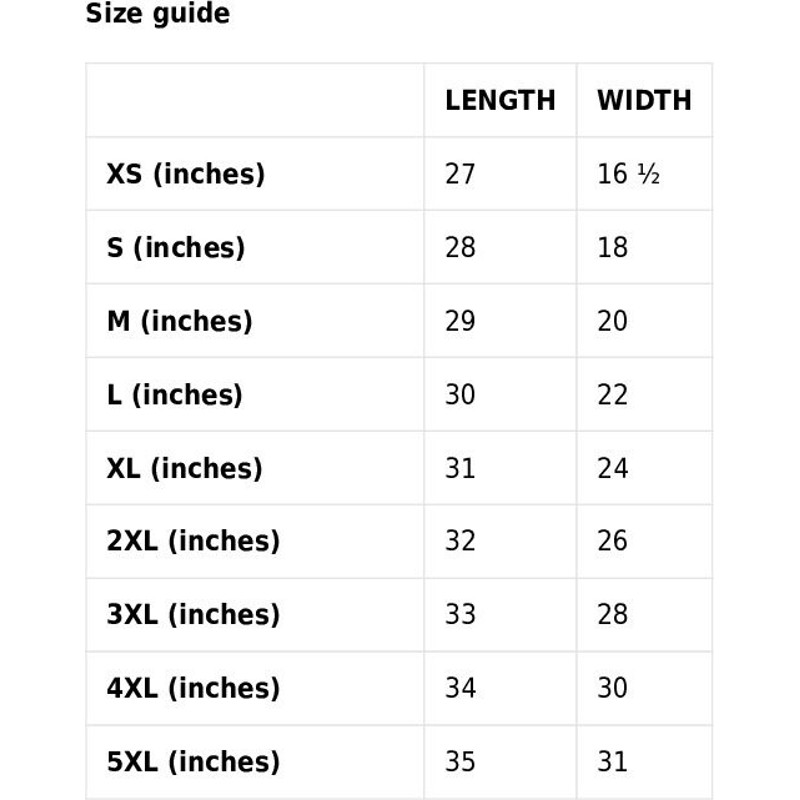This screenshot has height=800, width=800.
Task: Select the 5XL (inches) row label
Action: [193, 761]
